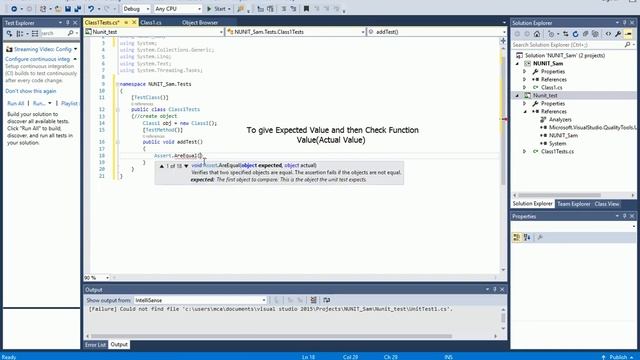Click Home icon in Solution Explorer

[537, 34]
